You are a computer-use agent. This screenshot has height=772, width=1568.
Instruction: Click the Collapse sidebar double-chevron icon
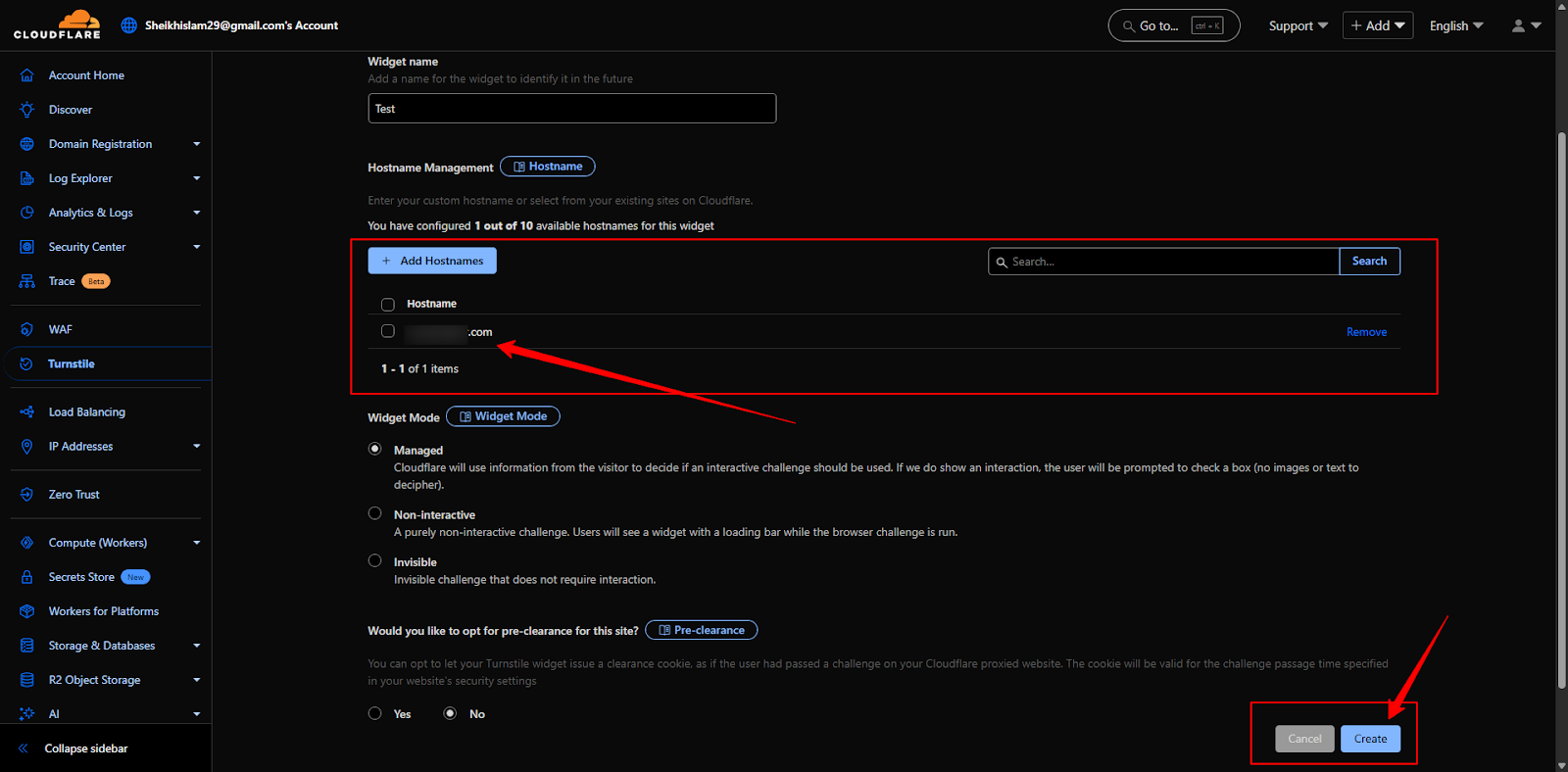click(24, 748)
